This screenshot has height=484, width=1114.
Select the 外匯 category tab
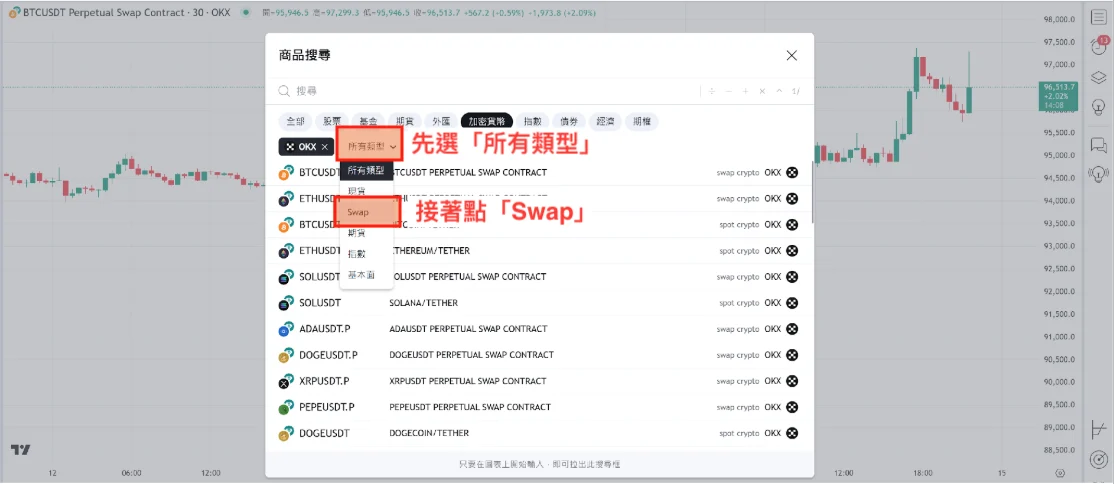(x=442, y=122)
